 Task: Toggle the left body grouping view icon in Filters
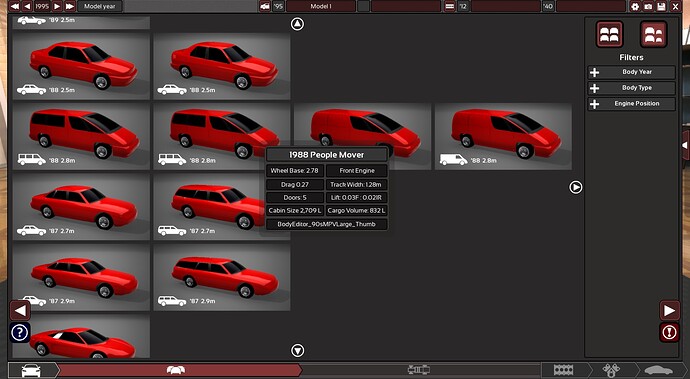609,34
